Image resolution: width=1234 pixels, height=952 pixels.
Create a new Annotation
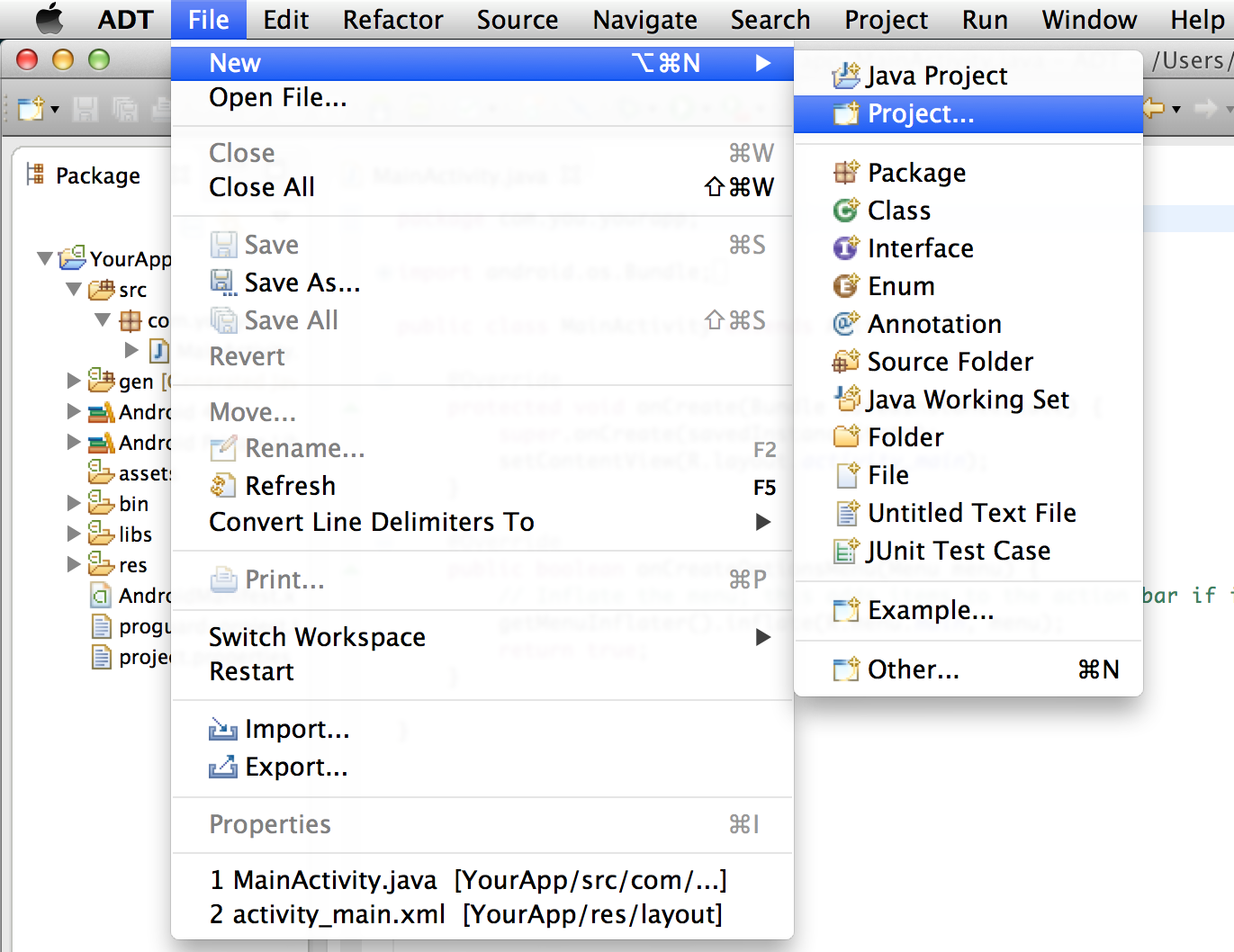coord(968,323)
